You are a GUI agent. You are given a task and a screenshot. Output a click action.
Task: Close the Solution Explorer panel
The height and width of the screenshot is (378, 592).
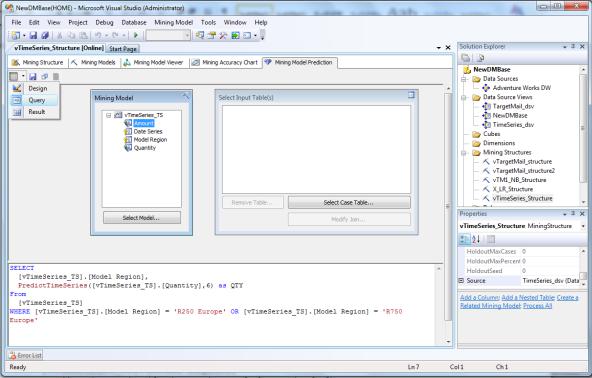pos(582,46)
